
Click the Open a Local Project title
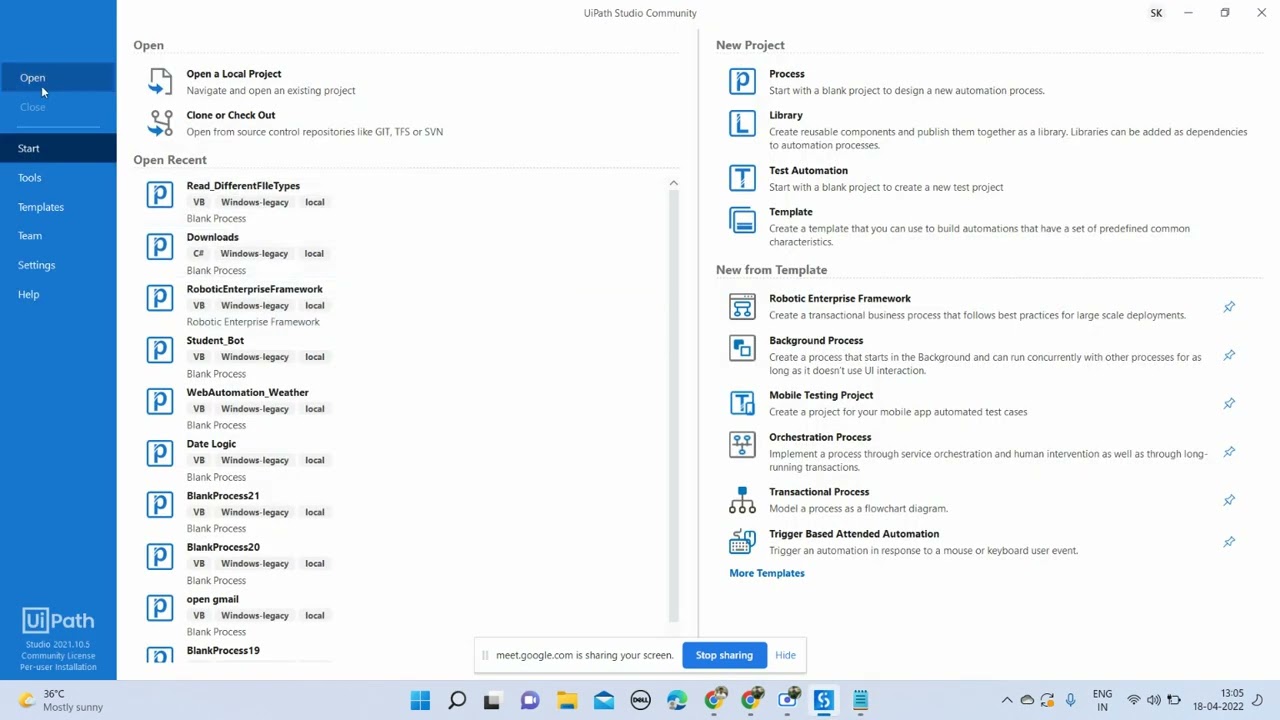click(x=234, y=74)
